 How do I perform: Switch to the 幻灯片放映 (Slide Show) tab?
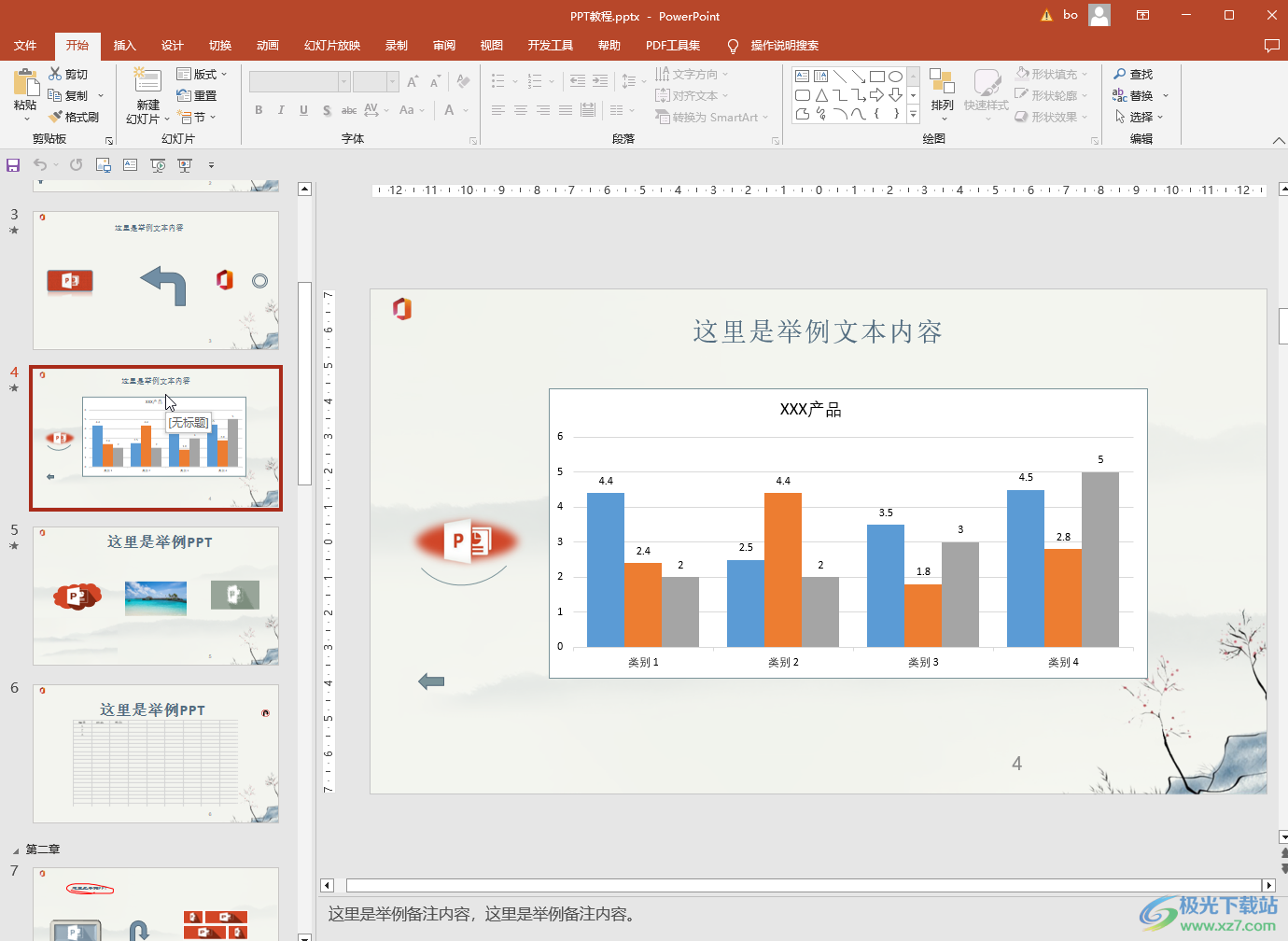point(332,45)
